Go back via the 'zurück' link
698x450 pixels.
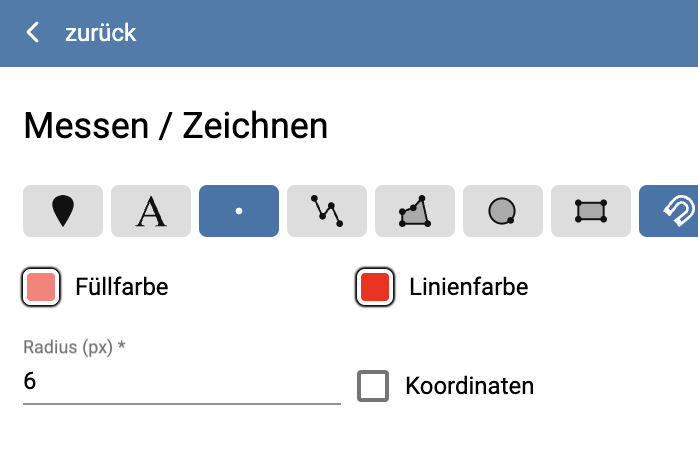click(100, 33)
